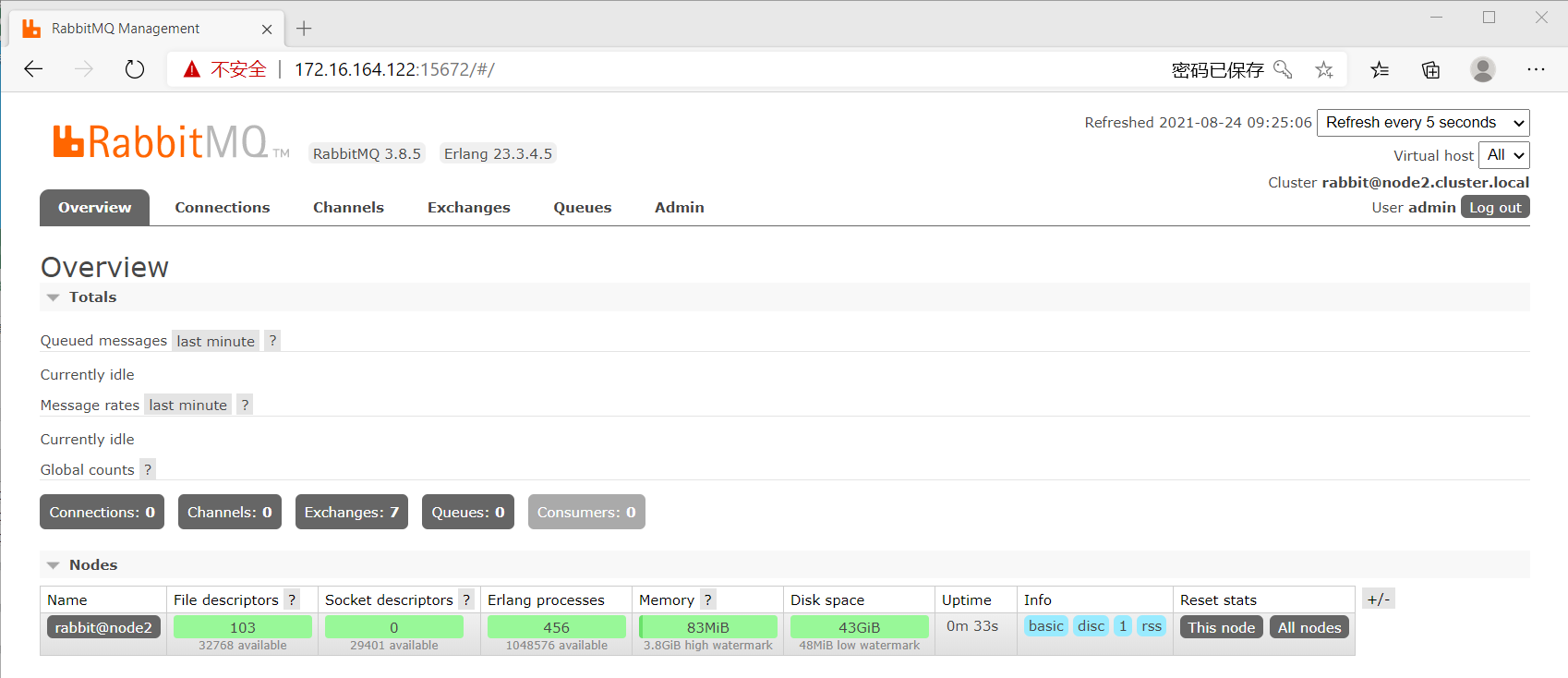The width and height of the screenshot is (1568, 678).
Task: Open Connections: 0 count button
Action: coord(102,512)
